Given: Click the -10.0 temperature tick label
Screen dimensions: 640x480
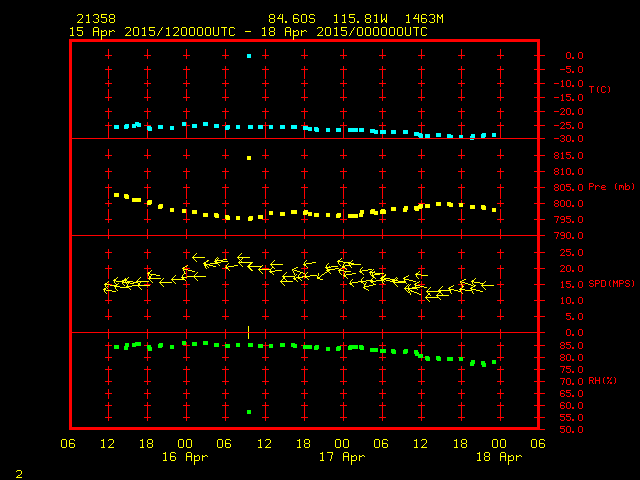Looking at the screenshot, I should [x=568, y=84].
